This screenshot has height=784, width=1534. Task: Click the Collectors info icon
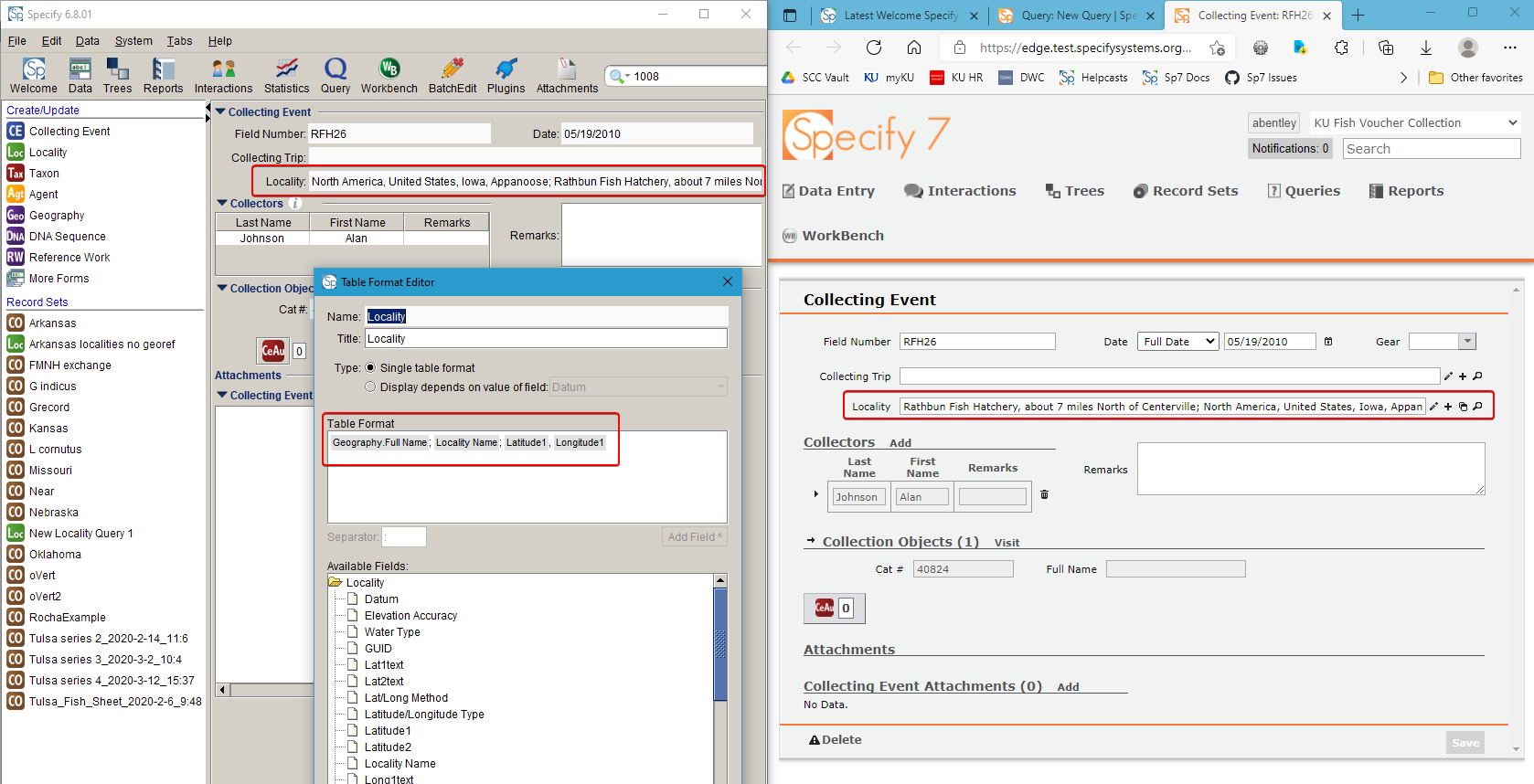coord(295,204)
